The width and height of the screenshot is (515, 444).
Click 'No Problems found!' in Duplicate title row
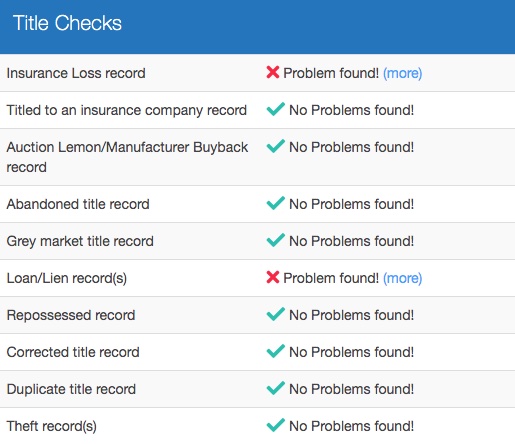pos(352,389)
